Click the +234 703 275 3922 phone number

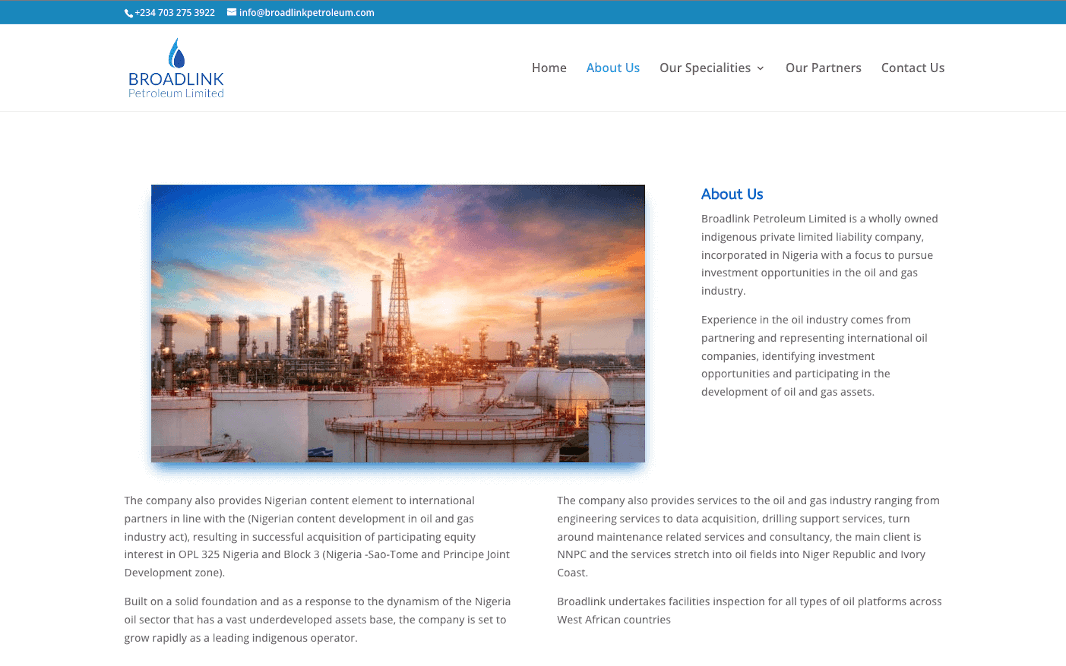tap(174, 12)
